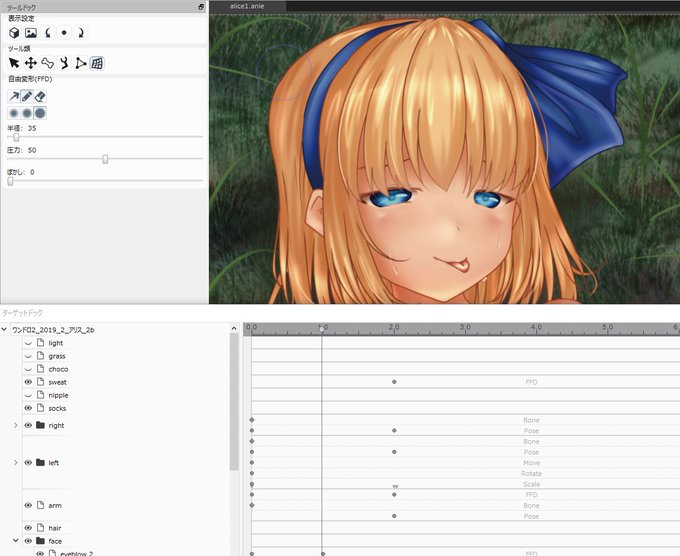
Task: Select the FFD grid deformation tool
Action: [x=97, y=63]
